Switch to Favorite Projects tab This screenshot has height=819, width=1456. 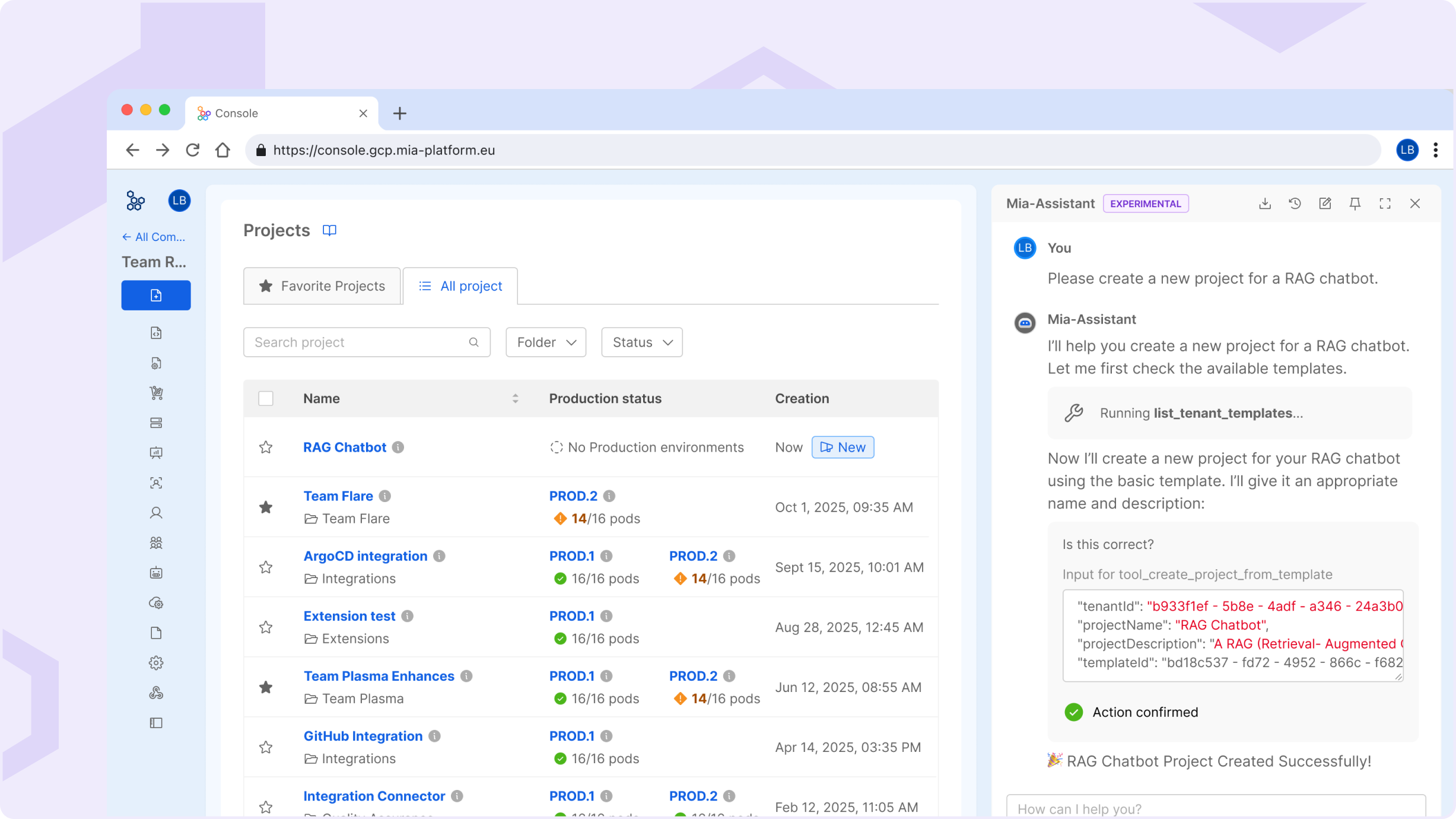tap(322, 286)
